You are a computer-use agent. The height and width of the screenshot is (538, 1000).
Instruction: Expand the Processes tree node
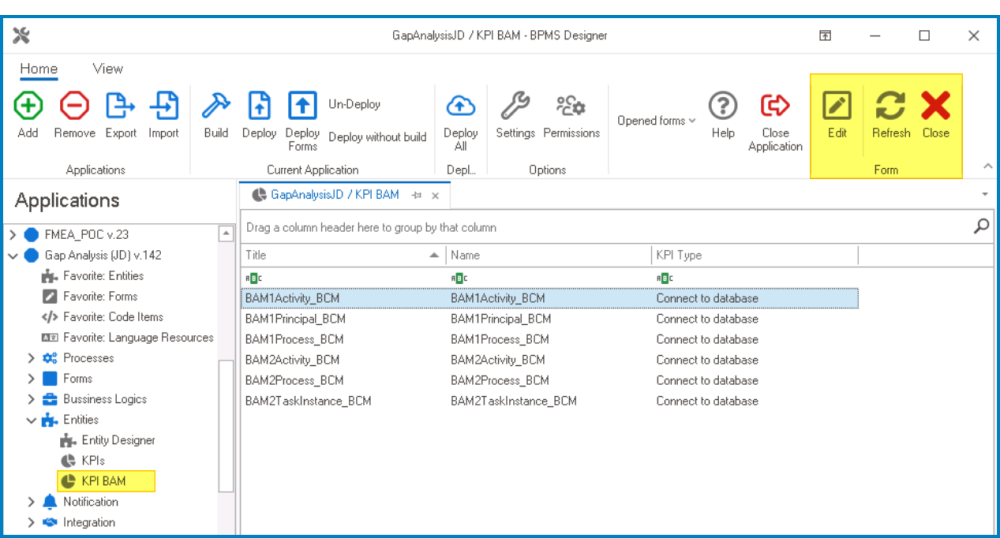pos(31,358)
